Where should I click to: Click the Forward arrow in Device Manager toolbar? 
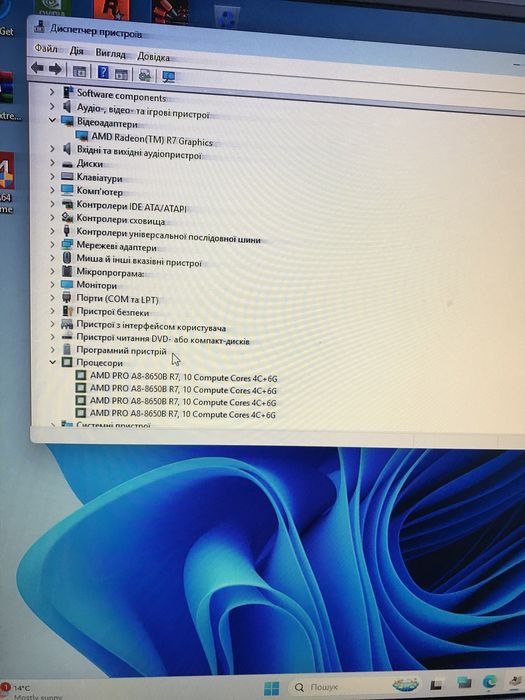tap(55, 69)
